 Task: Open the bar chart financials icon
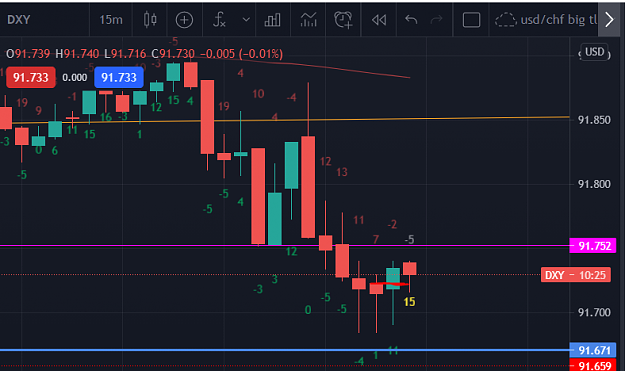pos(273,20)
